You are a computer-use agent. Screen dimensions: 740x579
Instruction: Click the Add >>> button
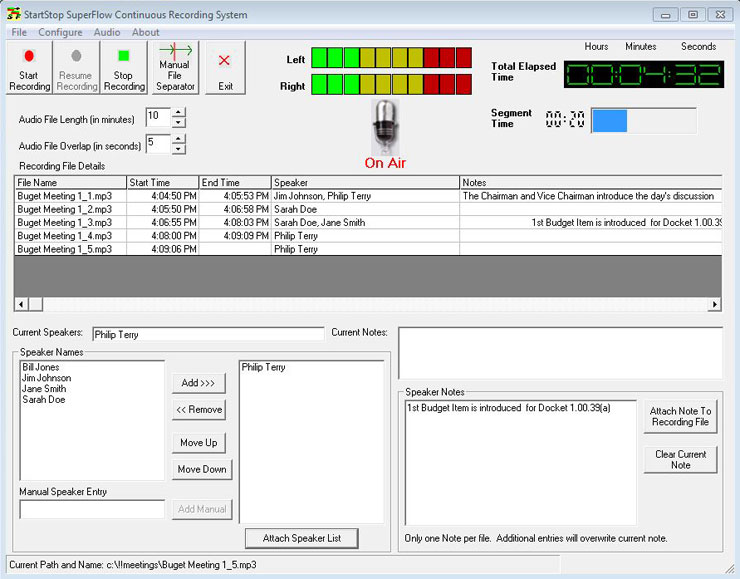tap(198, 383)
